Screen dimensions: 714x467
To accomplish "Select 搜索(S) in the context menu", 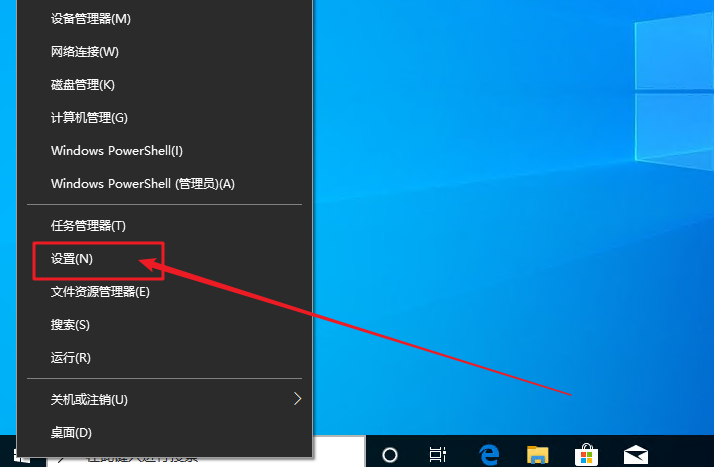I will coord(70,325).
